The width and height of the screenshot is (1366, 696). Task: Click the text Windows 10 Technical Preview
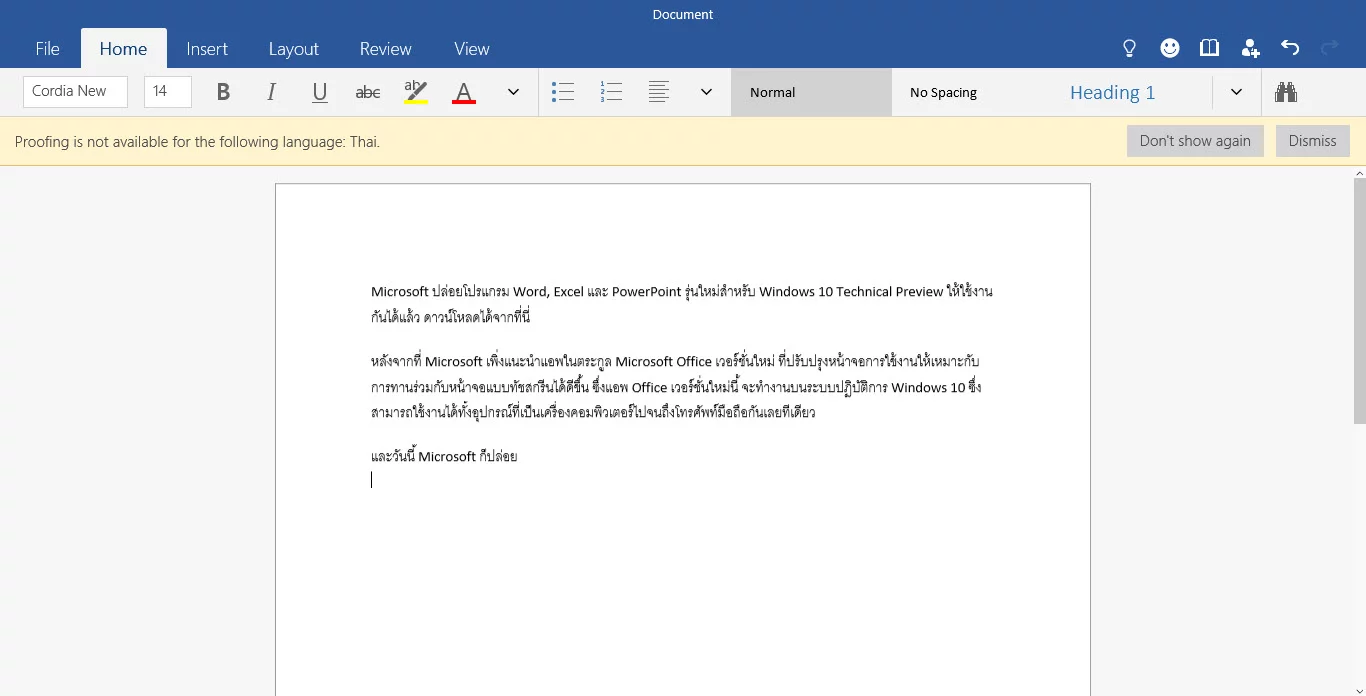pos(851,292)
